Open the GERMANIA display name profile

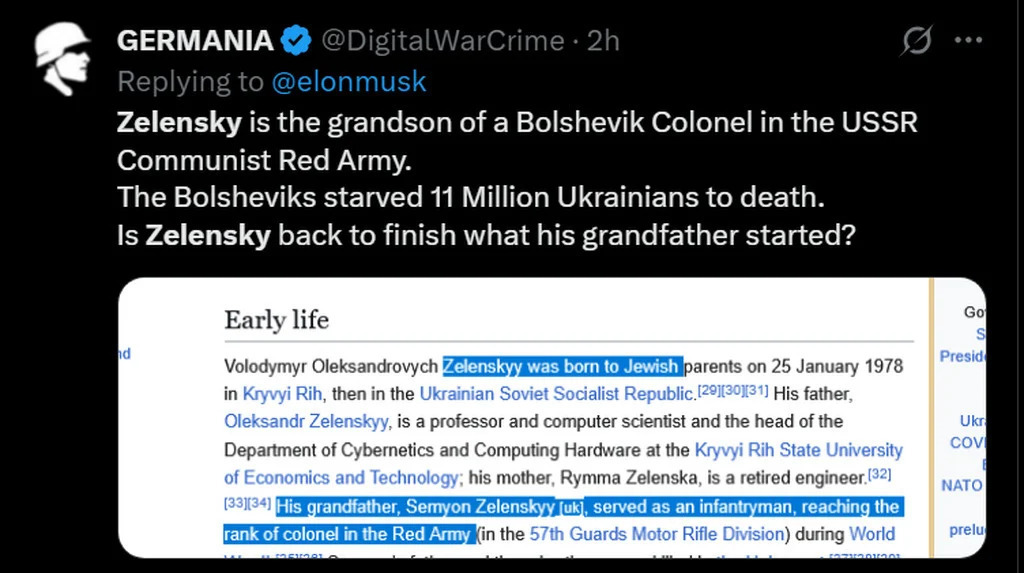195,41
